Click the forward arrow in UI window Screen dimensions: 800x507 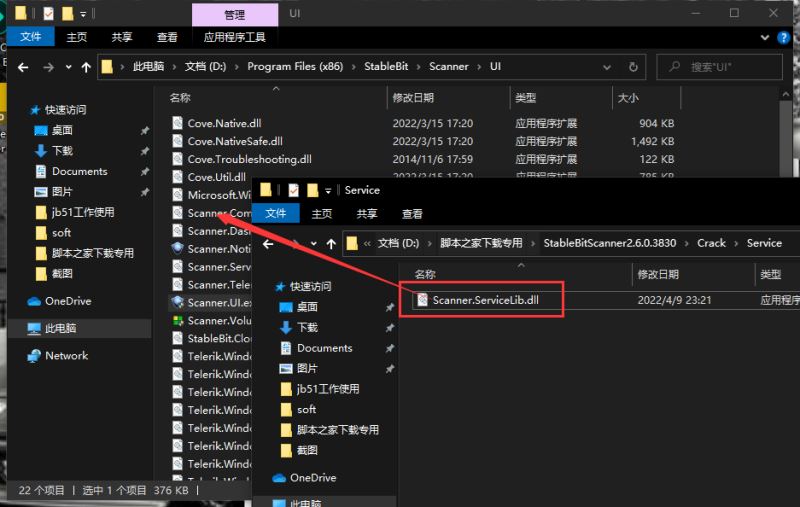[x=48, y=67]
